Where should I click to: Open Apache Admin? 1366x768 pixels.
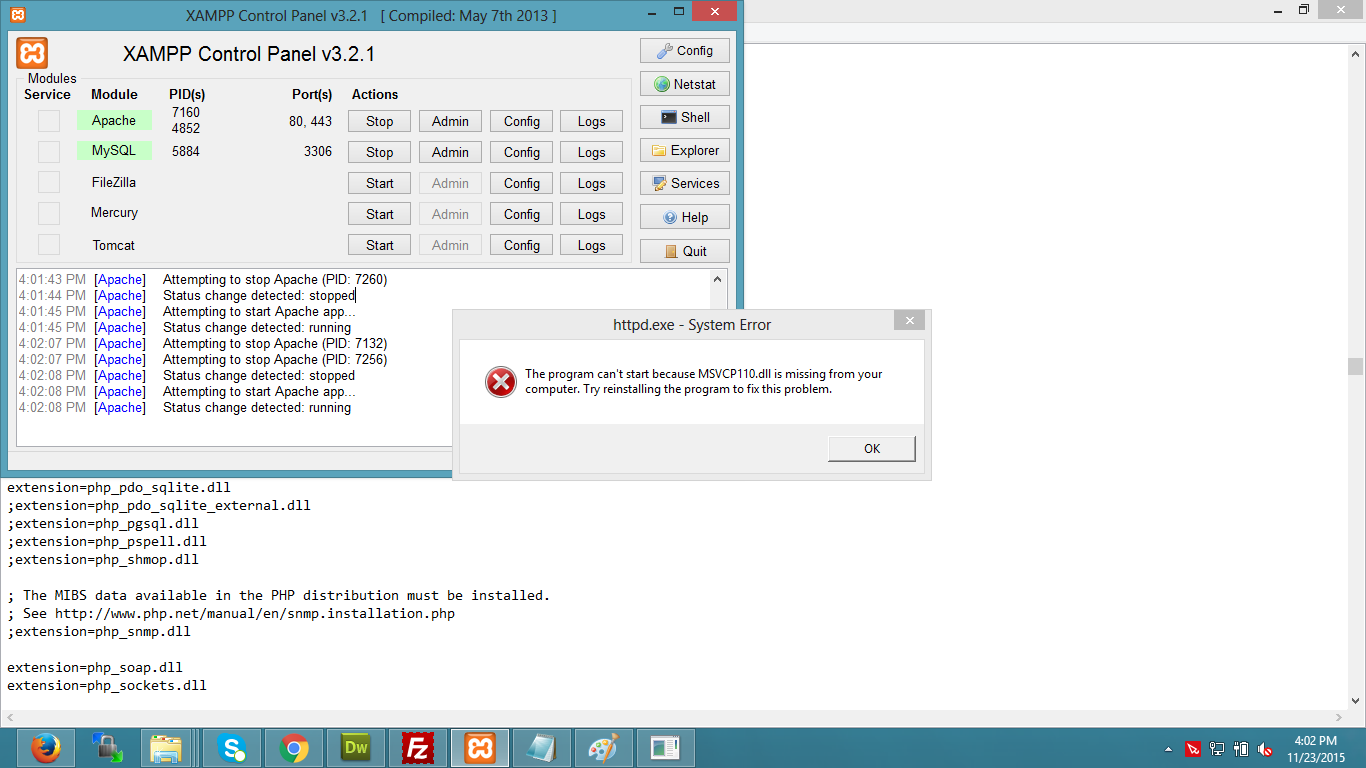[x=450, y=121]
